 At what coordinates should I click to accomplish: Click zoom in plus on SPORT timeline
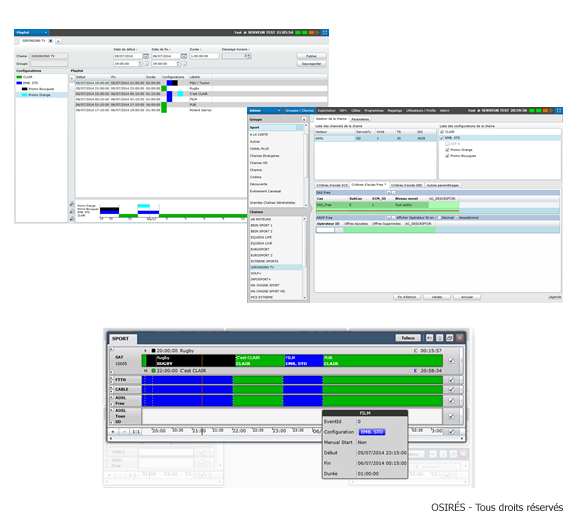point(113,431)
